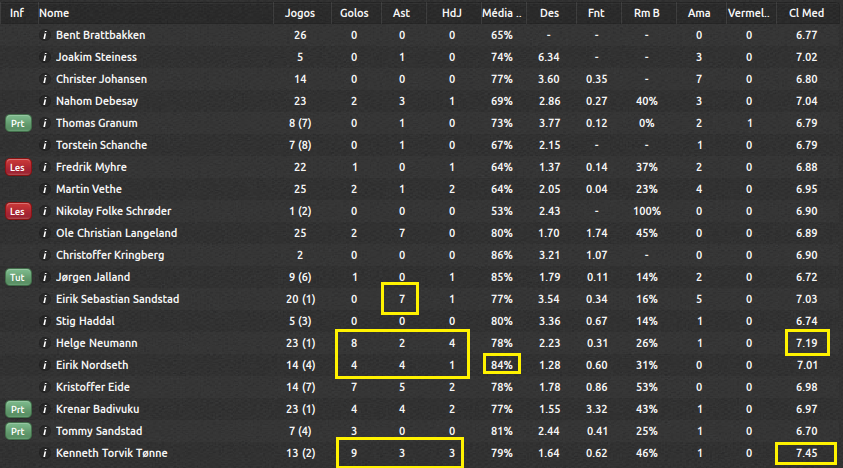Viewport: 843px width, 468px height.
Task: Click the Les injury badge for Fredrik Myhre
Action: pyautogui.click(x=17, y=167)
